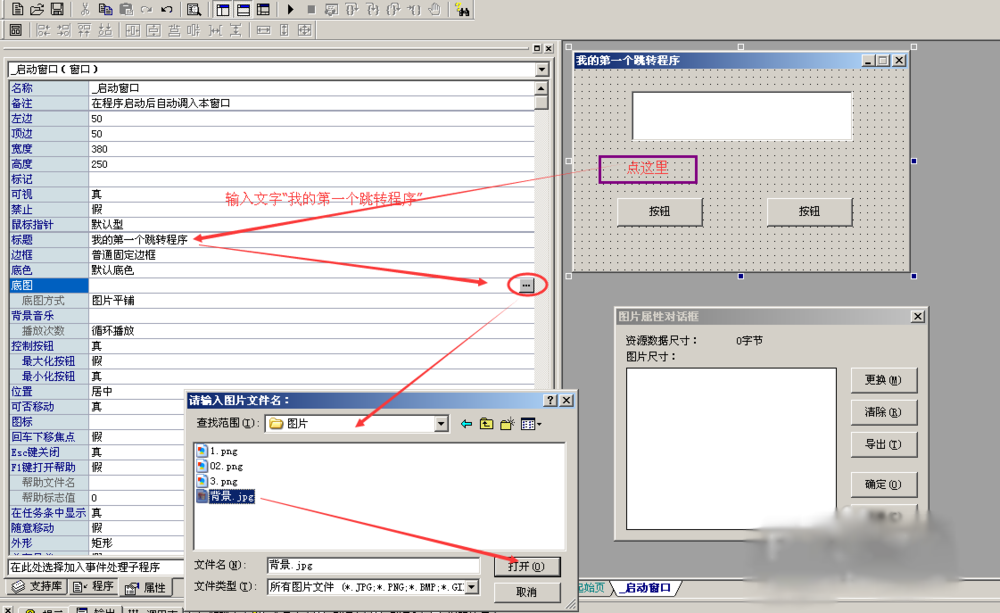
Task: Create new folder in file dialog
Action: tap(509, 424)
